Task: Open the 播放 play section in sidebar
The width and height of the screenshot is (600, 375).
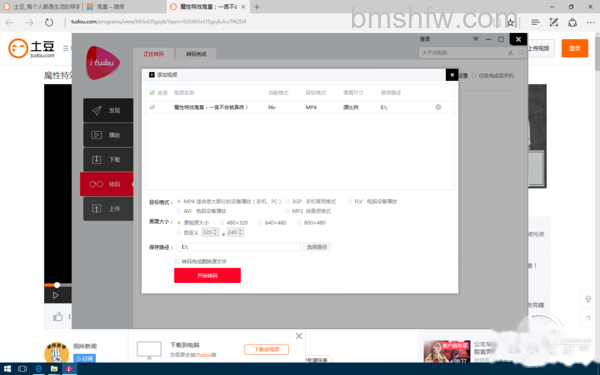Action: (108, 135)
